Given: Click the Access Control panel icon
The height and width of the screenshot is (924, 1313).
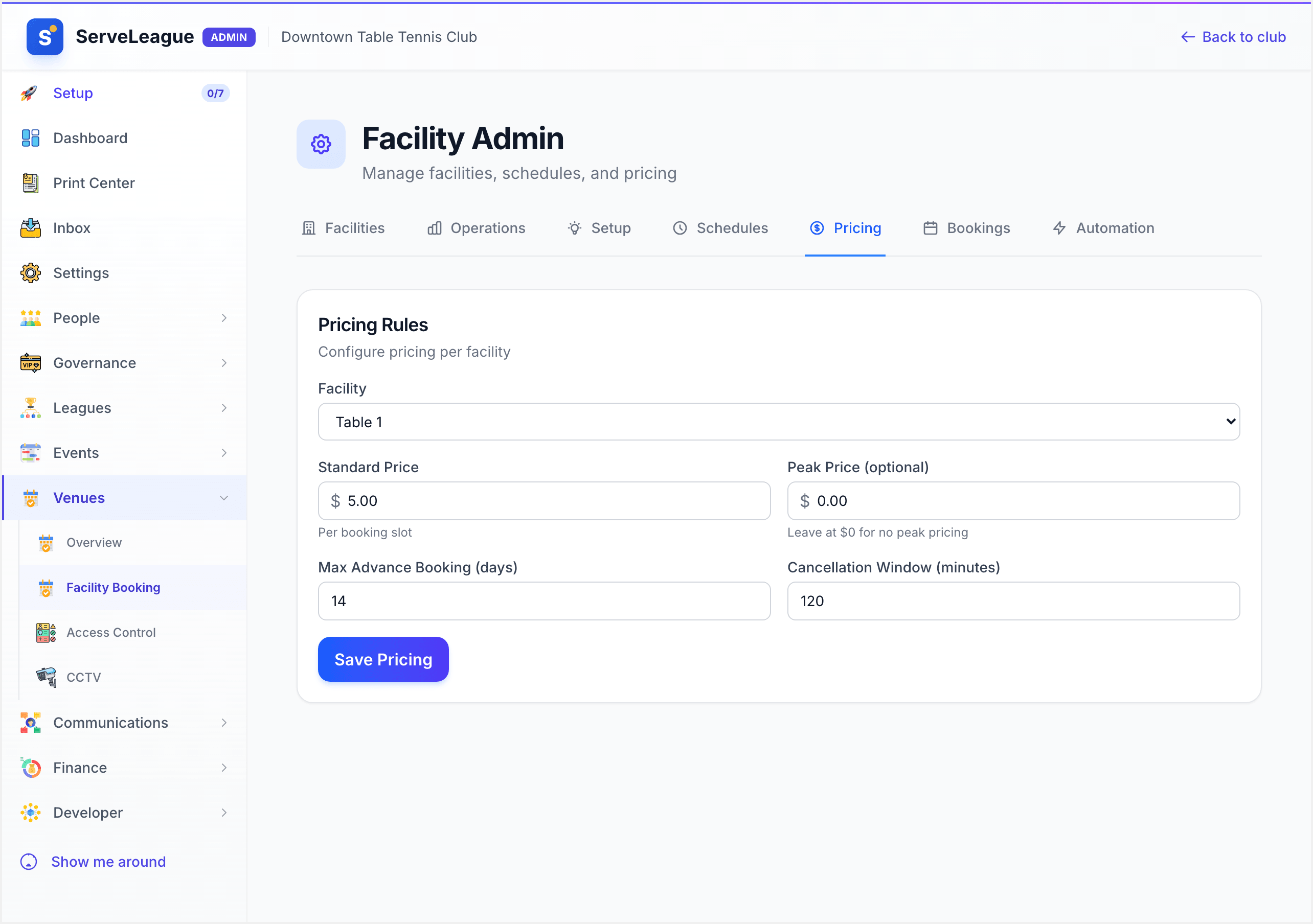Looking at the screenshot, I should pos(46,632).
